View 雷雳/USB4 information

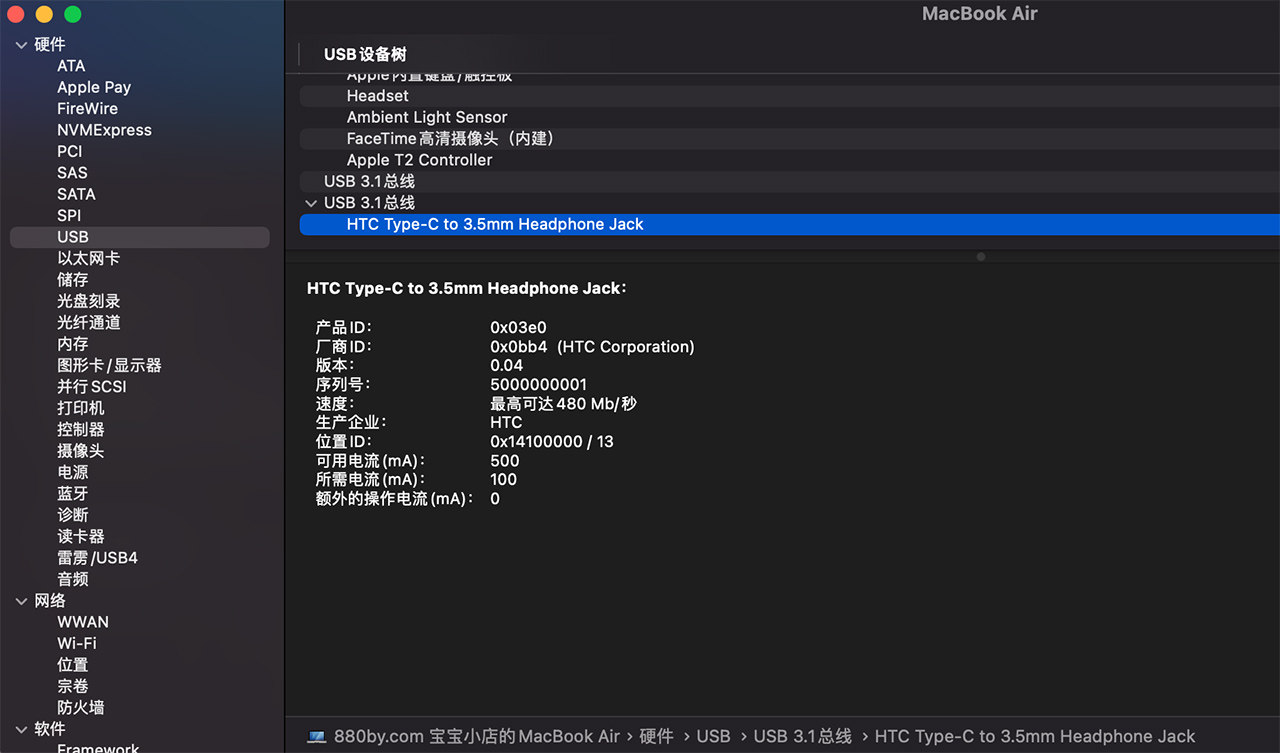point(97,558)
